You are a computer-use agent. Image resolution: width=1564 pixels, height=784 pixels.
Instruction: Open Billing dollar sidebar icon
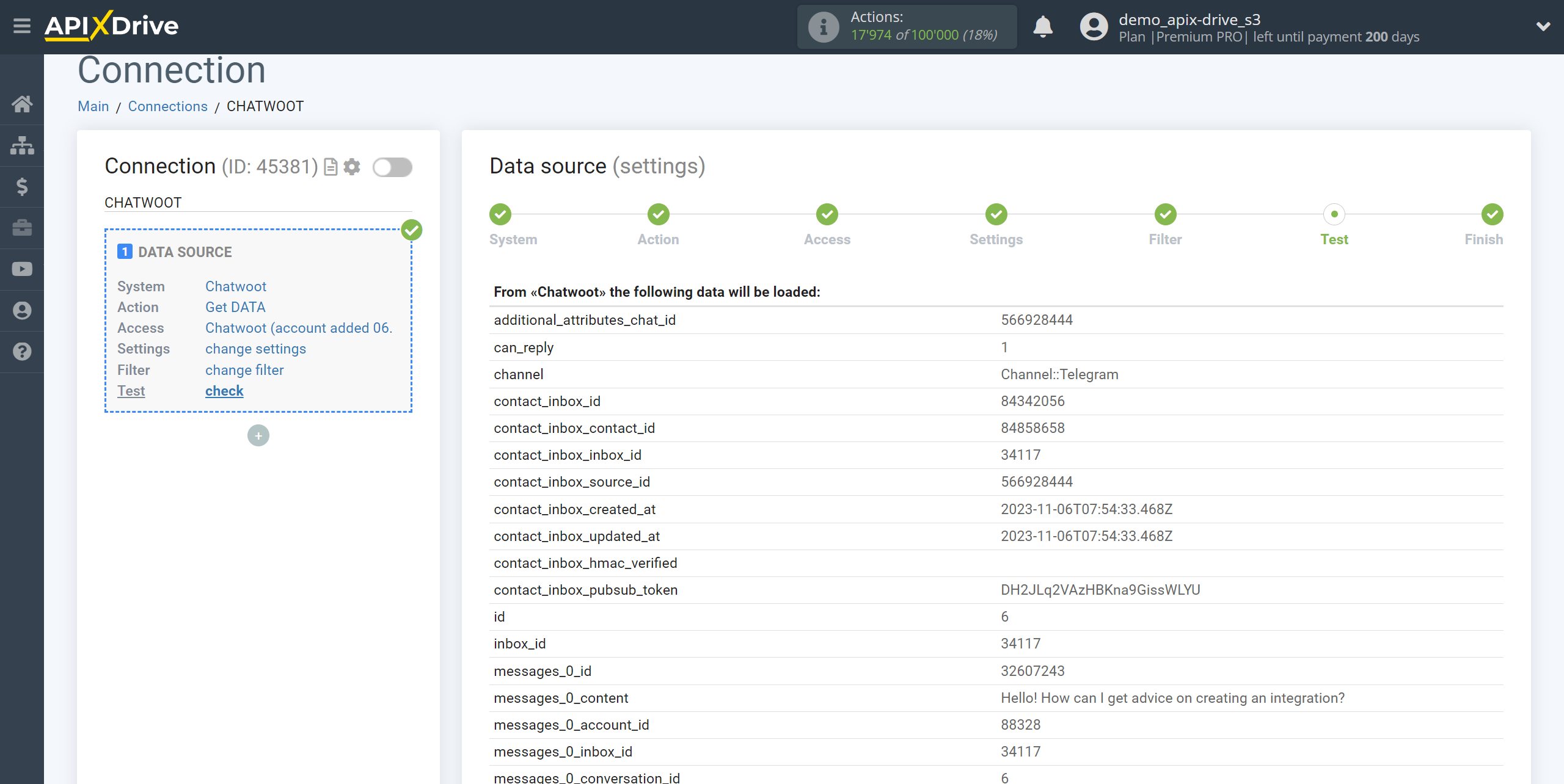22,186
